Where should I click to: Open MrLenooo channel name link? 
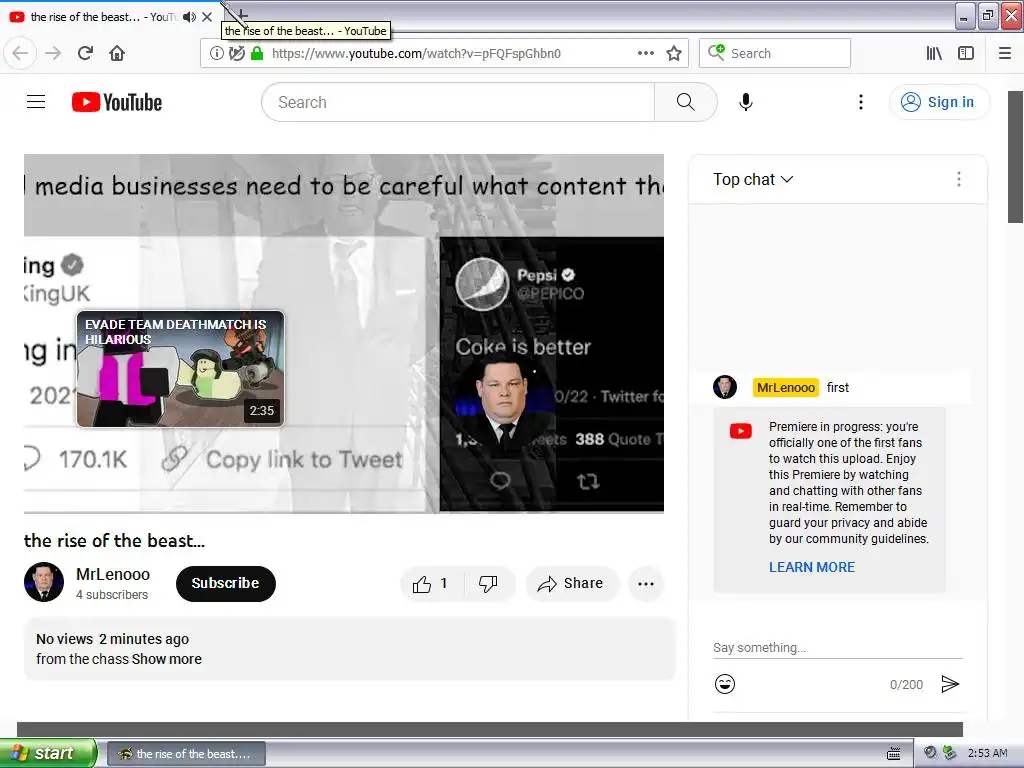112,574
